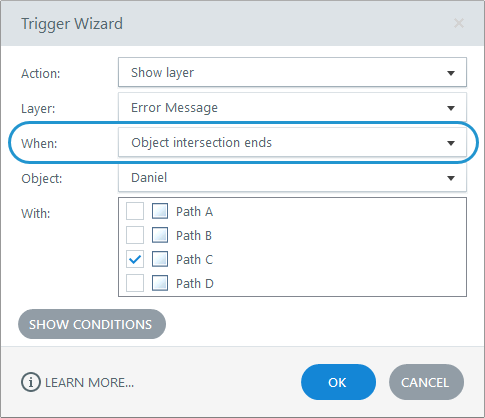Click the Path A shape icon
The width and height of the screenshot is (485, 418).
click(x=160, y=211)
